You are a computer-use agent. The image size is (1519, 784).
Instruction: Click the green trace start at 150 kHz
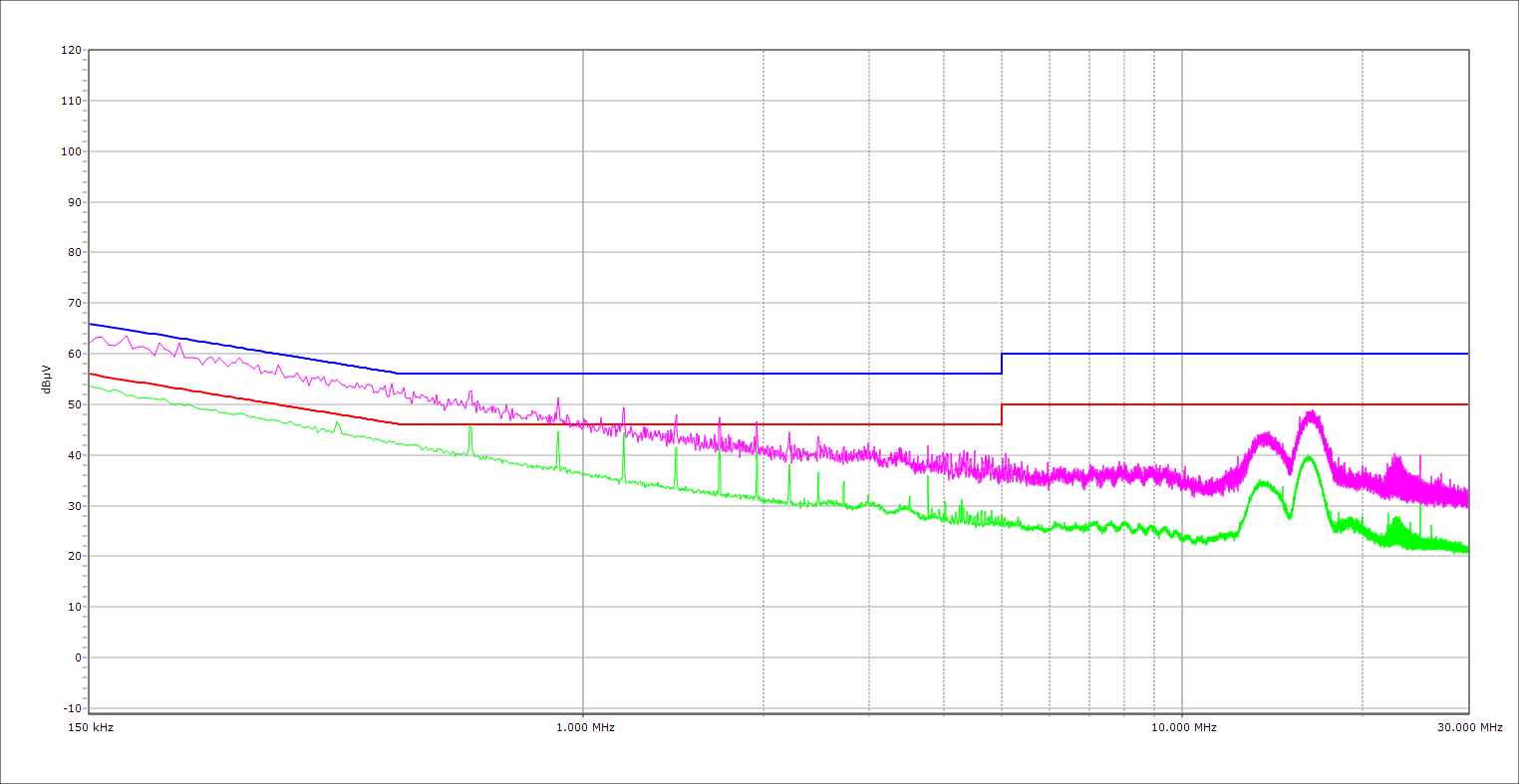tap(91, 386)
